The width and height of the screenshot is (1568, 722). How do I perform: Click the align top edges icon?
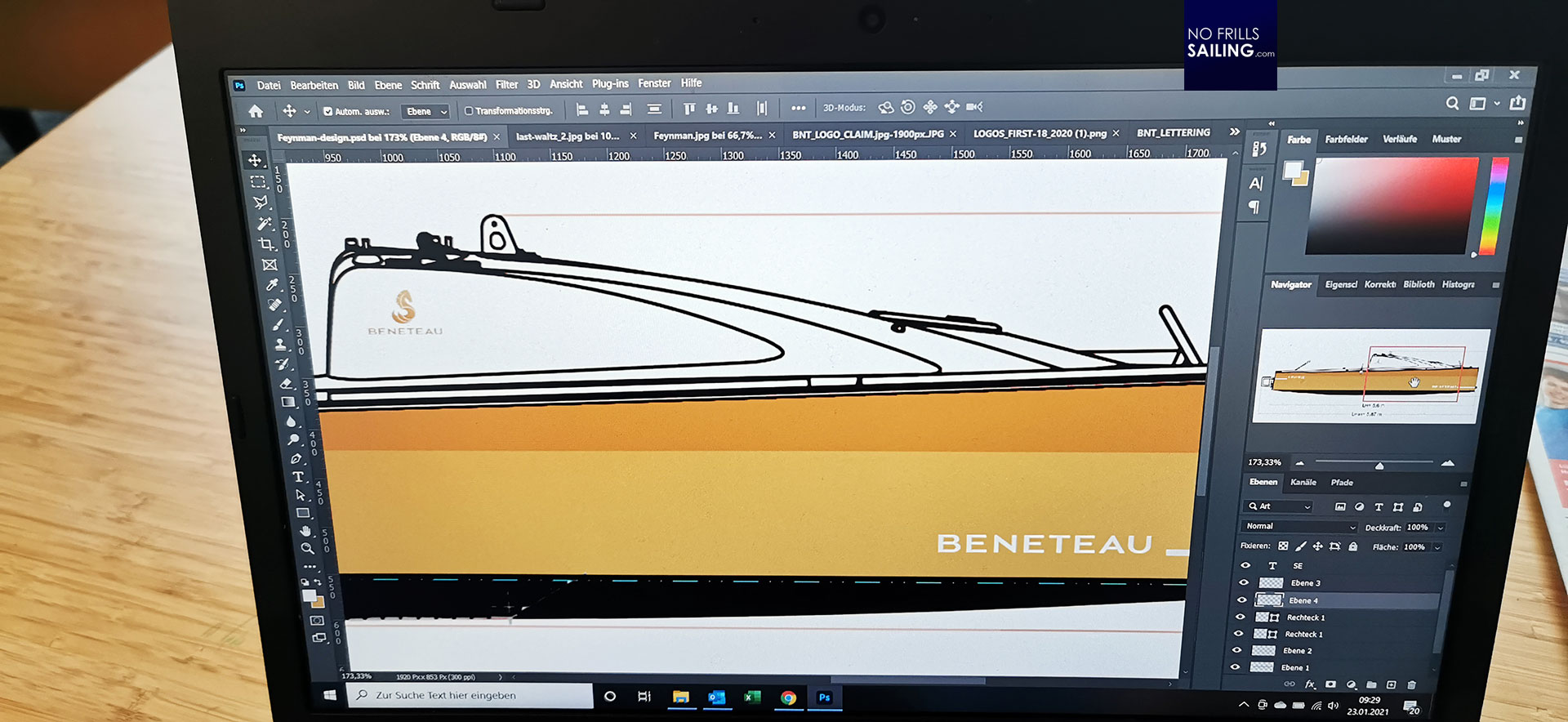tap(689, 109)
